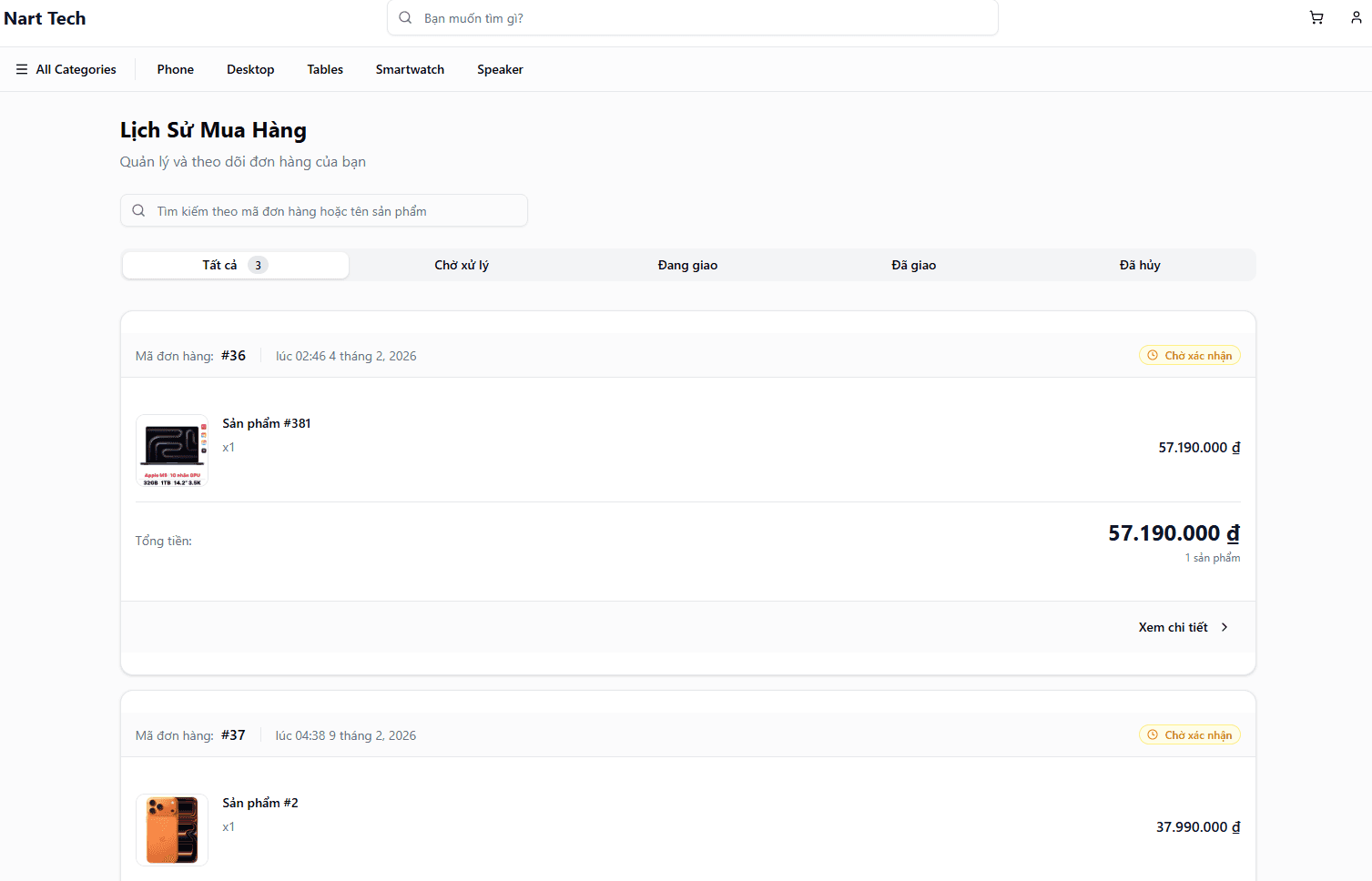Click Xem chi tiết for order #36
The width and height of the screenshot is (1372, 881).
tap(1173, 627)
